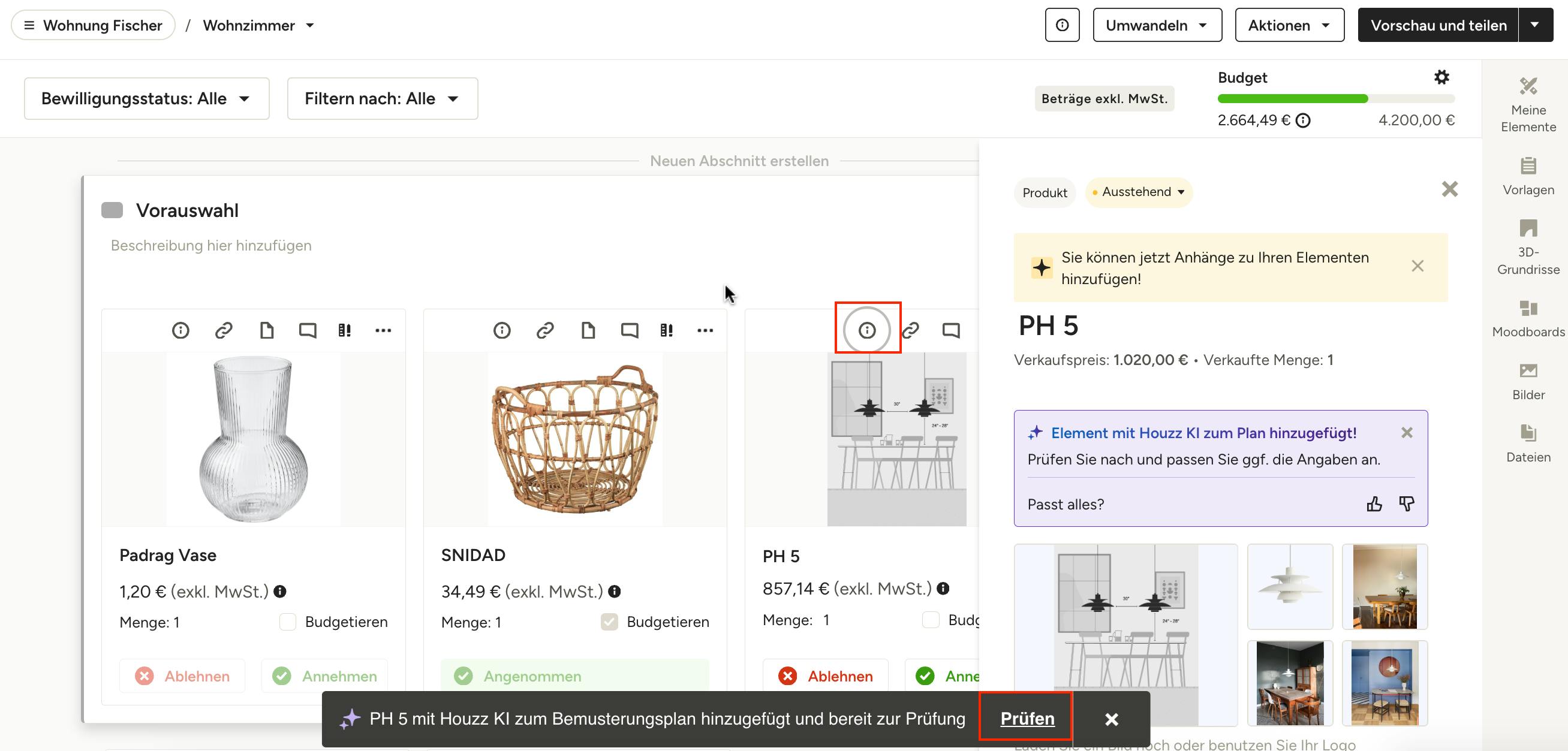
Task: Show budget amount info tooltip
Action: 1302,120
